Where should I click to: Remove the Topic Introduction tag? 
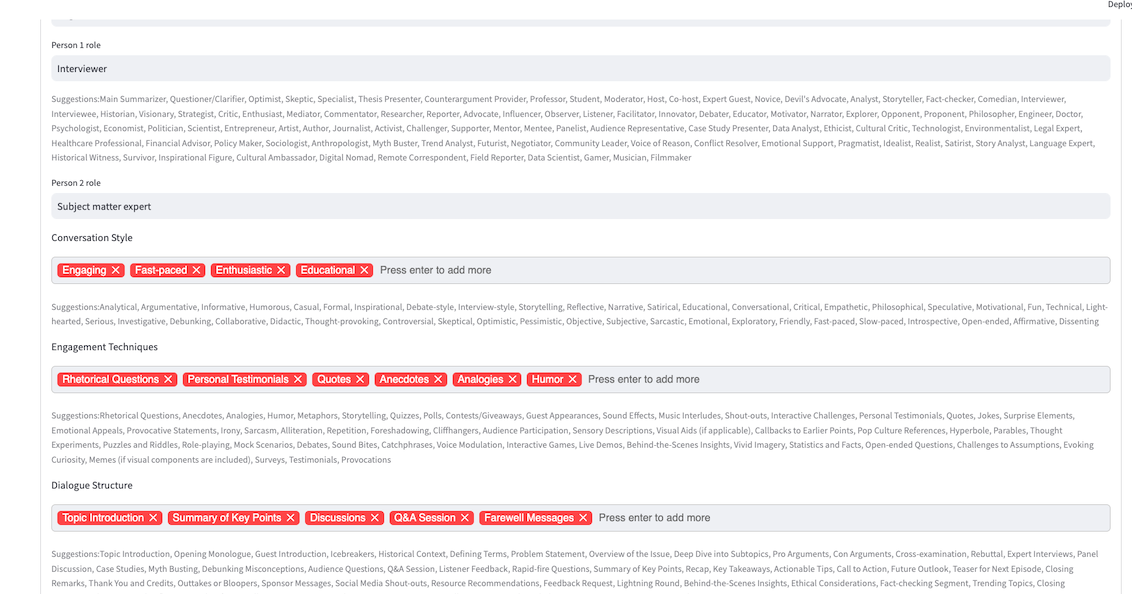click(x=153, y=518)
